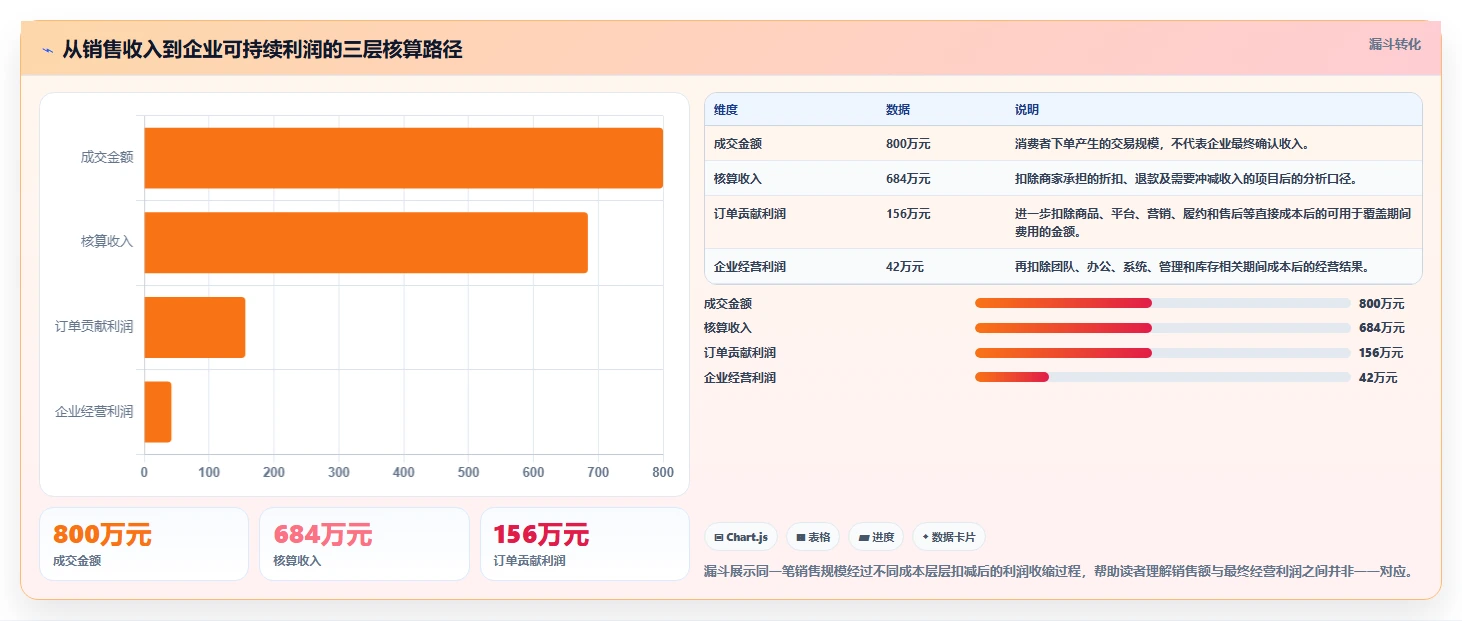Viewport: 1462px width, 621px height.
Task: Click the 成交金额 progress bar showing 800万元
Action: [x=1162, y=303]
